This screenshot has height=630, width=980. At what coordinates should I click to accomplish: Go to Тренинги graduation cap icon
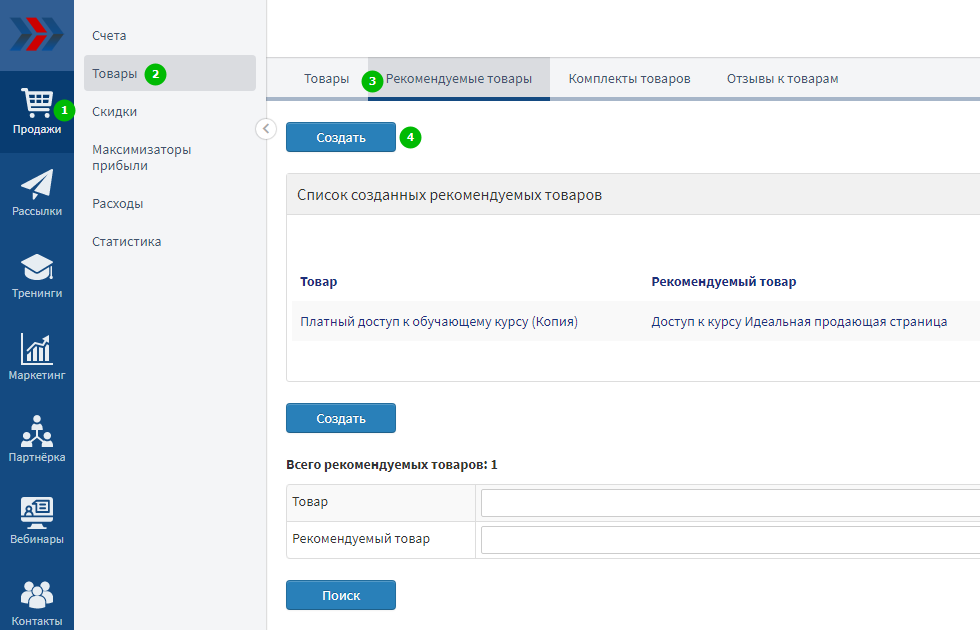(37, 275)
